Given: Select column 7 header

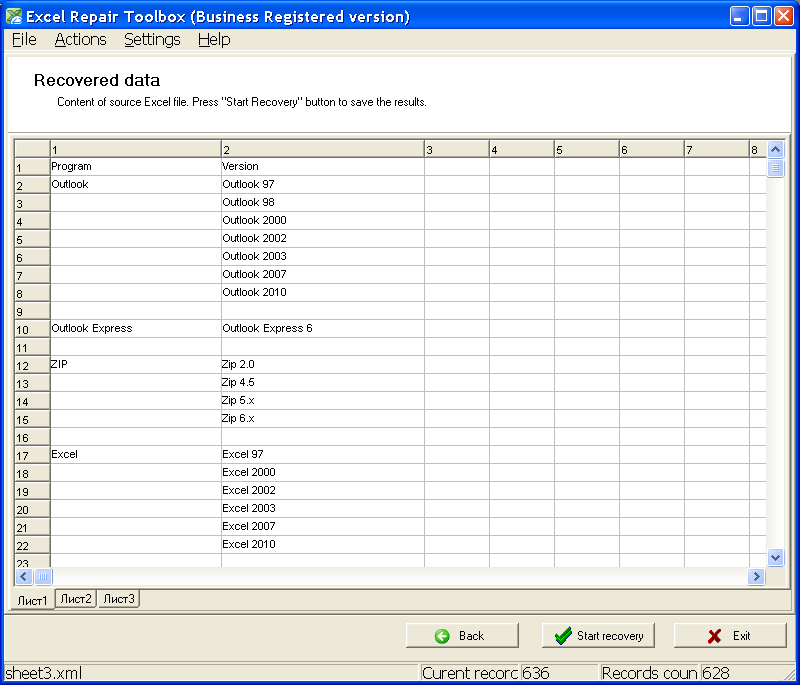Looking at the screenshot, I should pos(717,149).
